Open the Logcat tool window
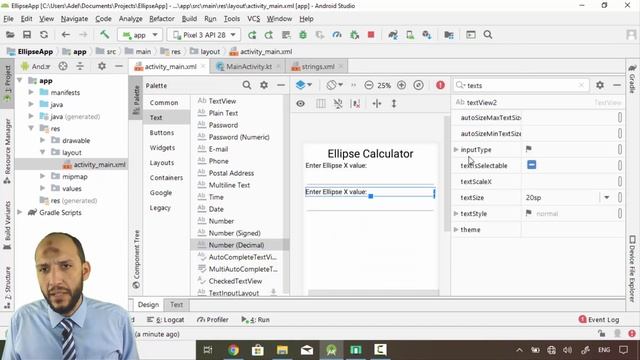This screenshot has height=360, width=640. coord(166,320)
